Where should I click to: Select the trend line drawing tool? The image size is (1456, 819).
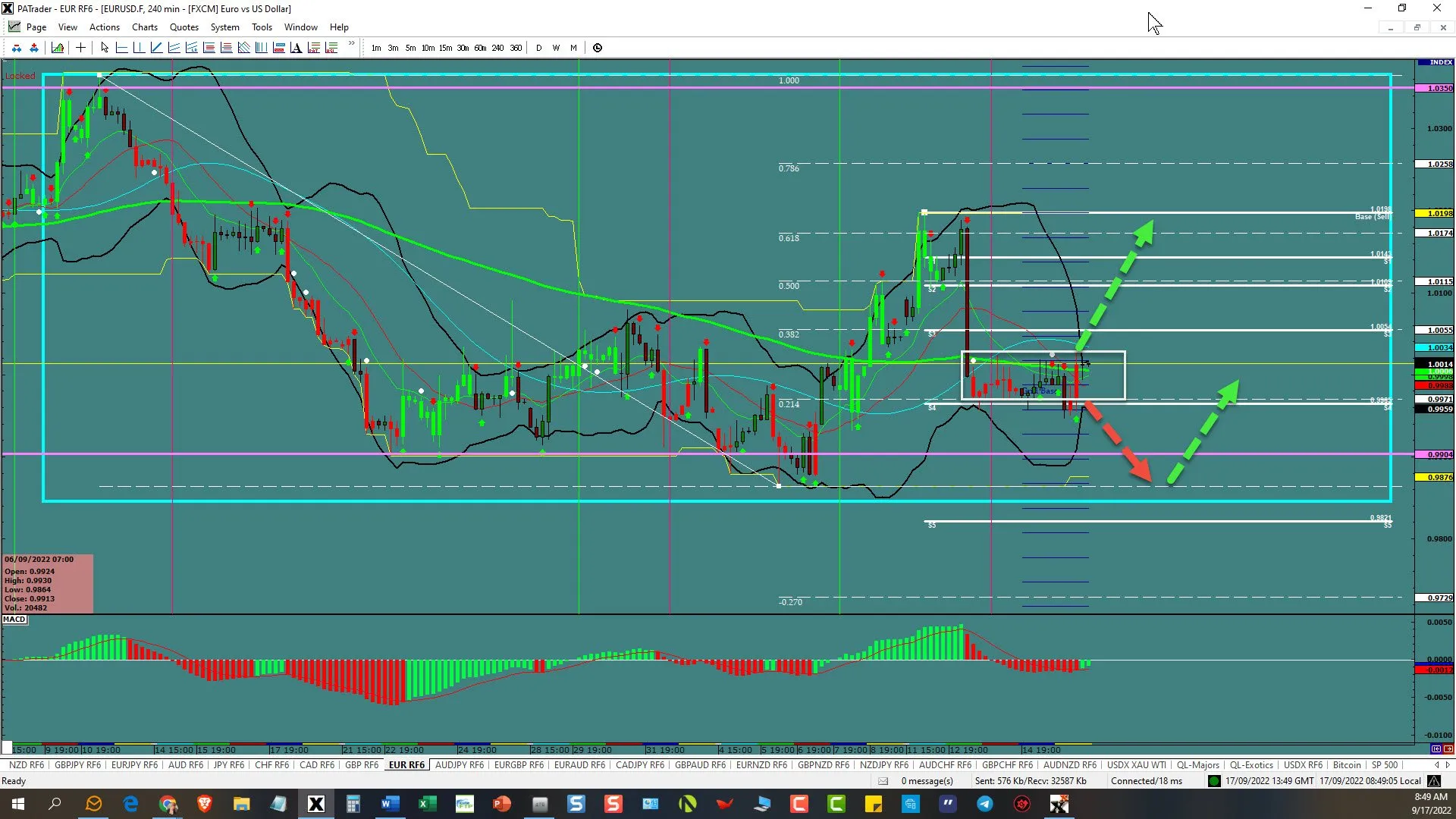(156, 48)
